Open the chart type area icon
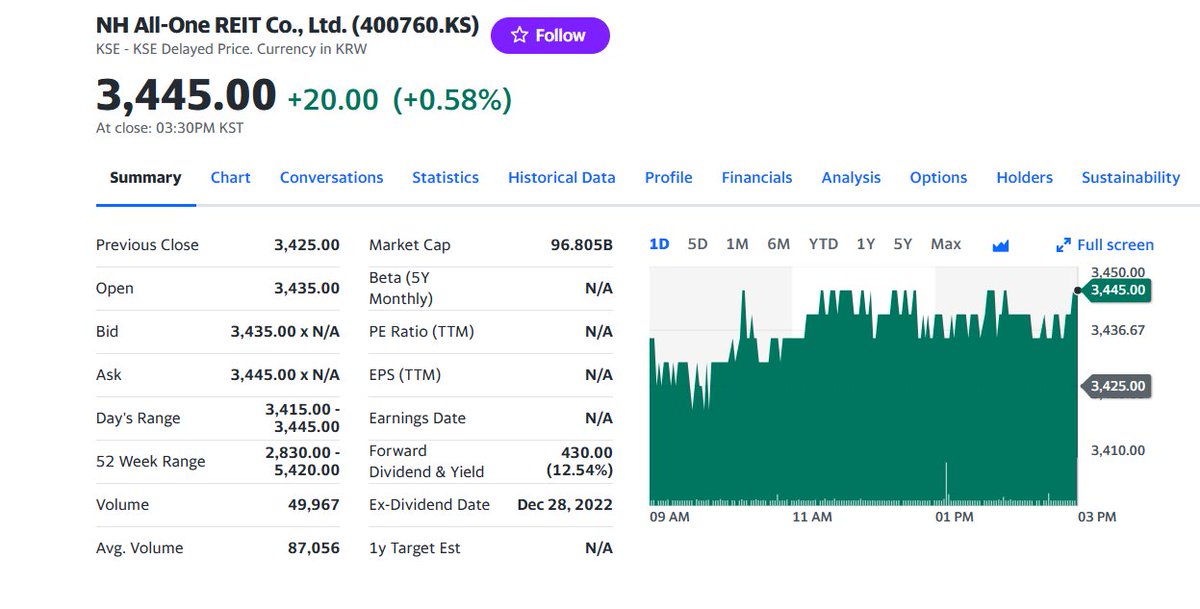This screenshot has width=1200, height=609. (1000, 245)
